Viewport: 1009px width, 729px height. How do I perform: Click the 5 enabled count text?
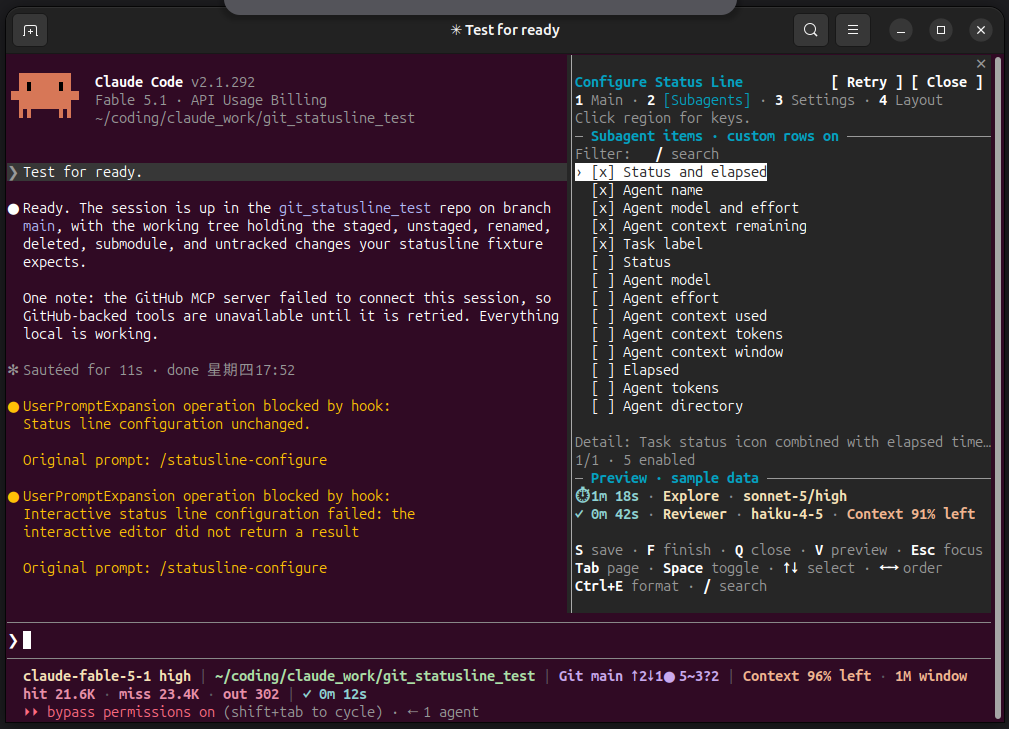point(659,461)
